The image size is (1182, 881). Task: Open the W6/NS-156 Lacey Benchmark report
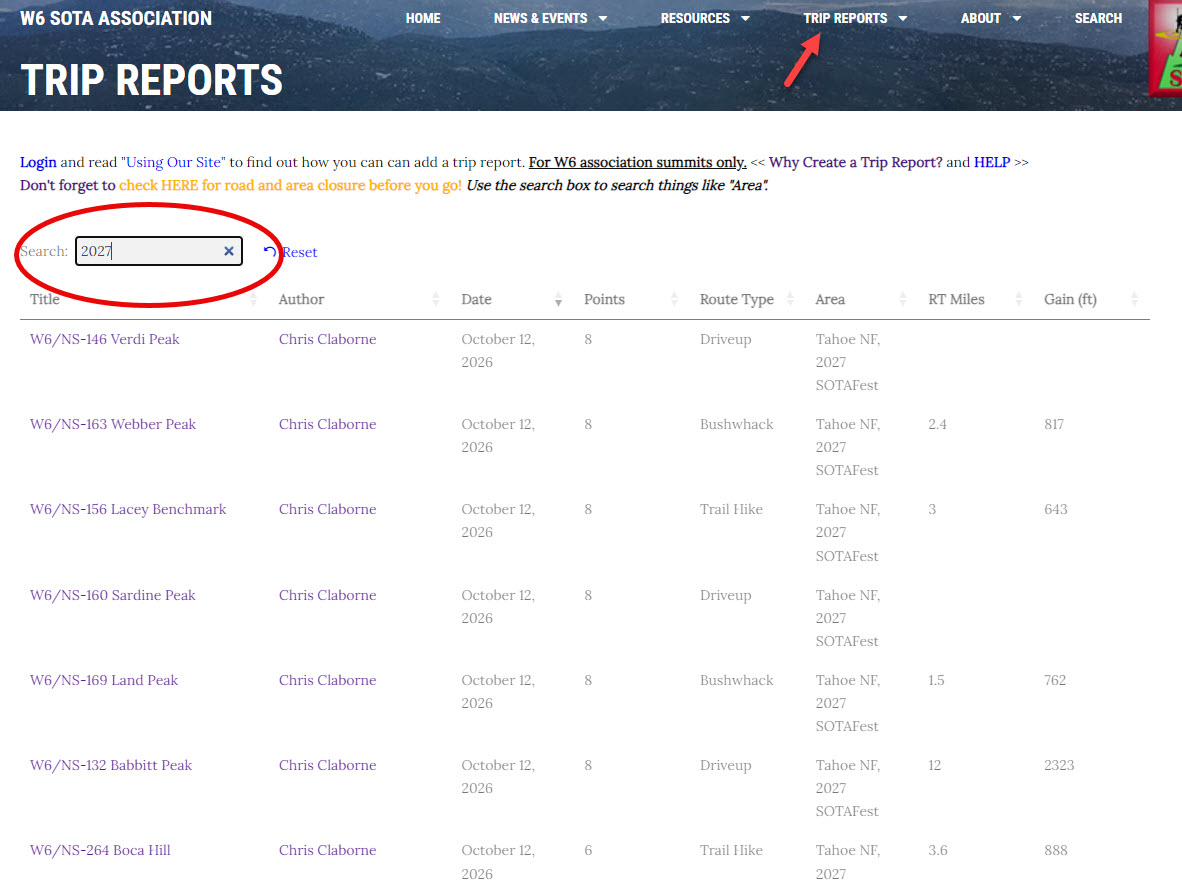click(x=128, y=509)
